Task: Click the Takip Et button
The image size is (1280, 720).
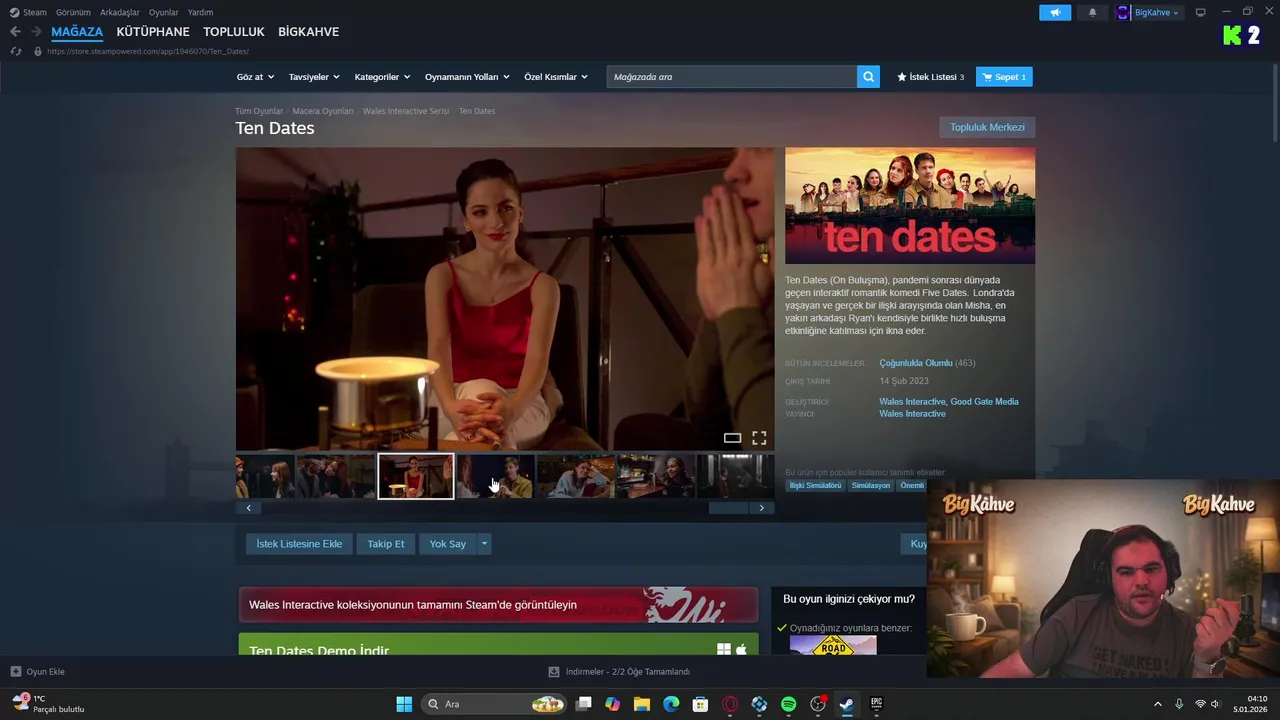Action: click(x=386, y=544)
